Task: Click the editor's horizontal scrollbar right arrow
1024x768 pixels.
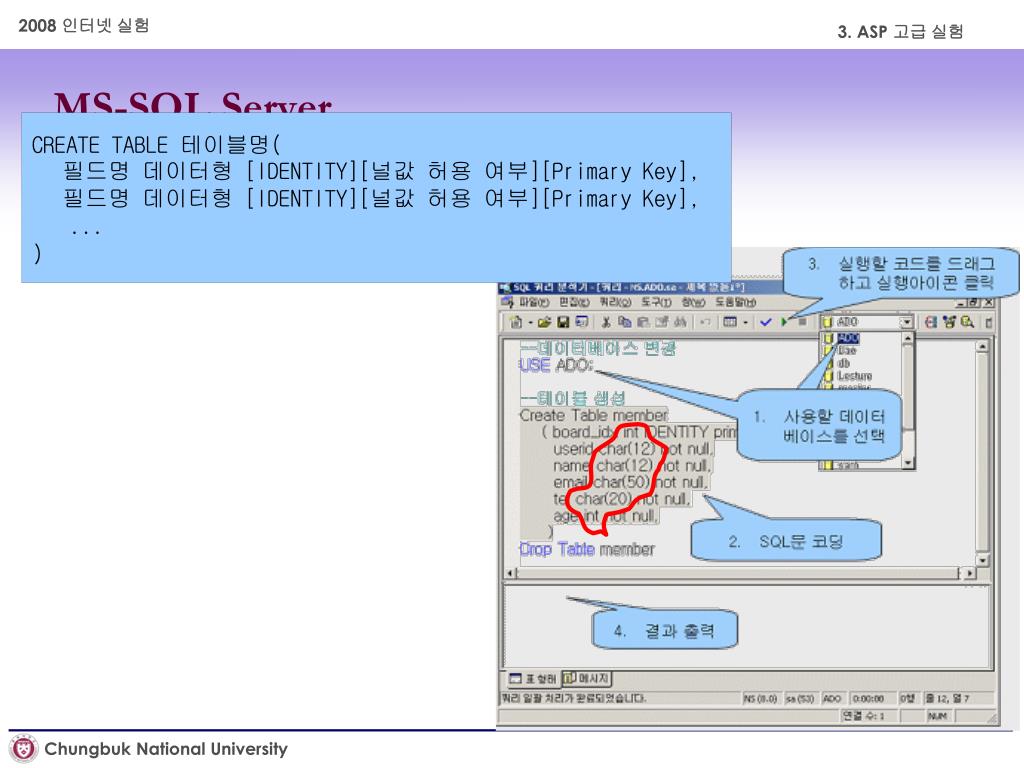Action: pyautogui.click(x=967, y=573)
